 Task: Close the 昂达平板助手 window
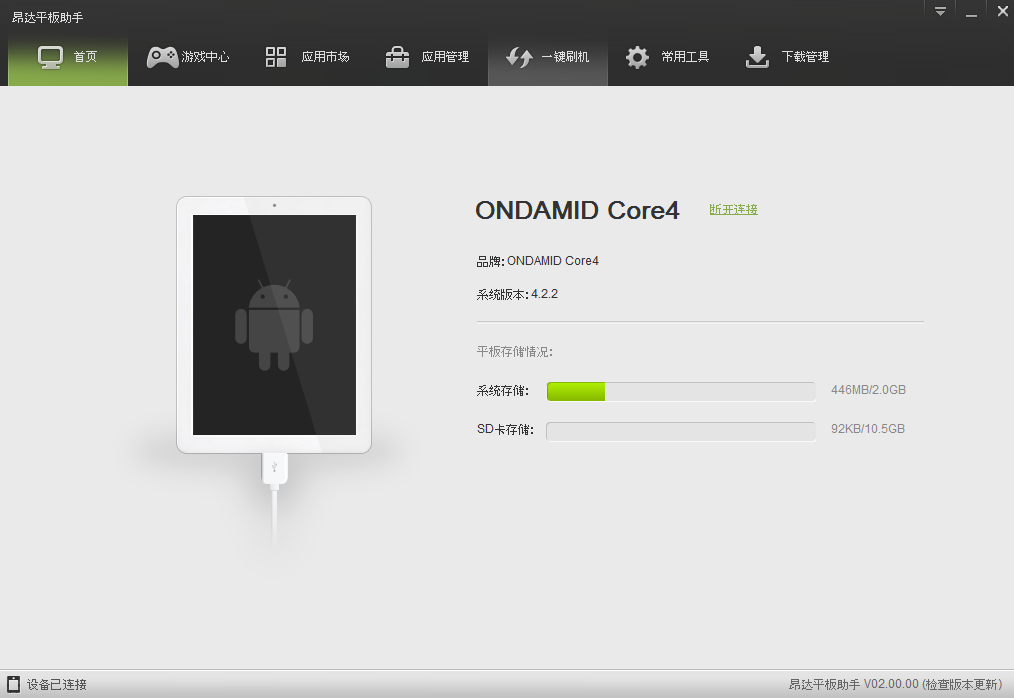1002,11
